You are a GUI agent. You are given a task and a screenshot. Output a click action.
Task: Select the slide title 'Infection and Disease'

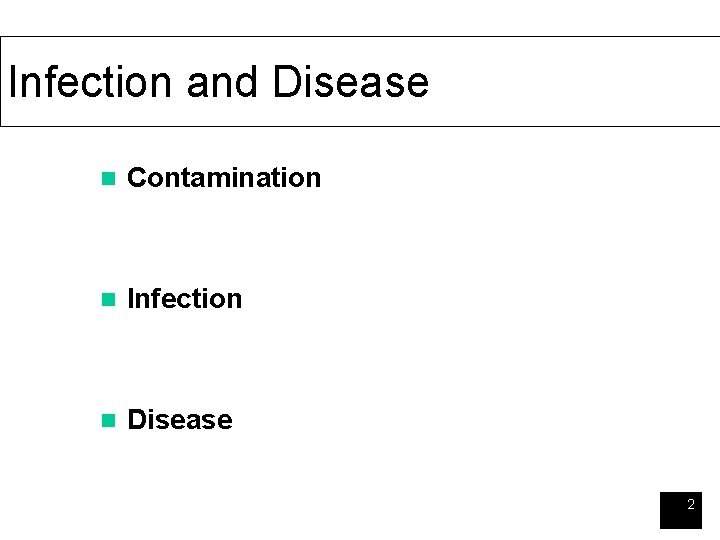click(218, 82)
